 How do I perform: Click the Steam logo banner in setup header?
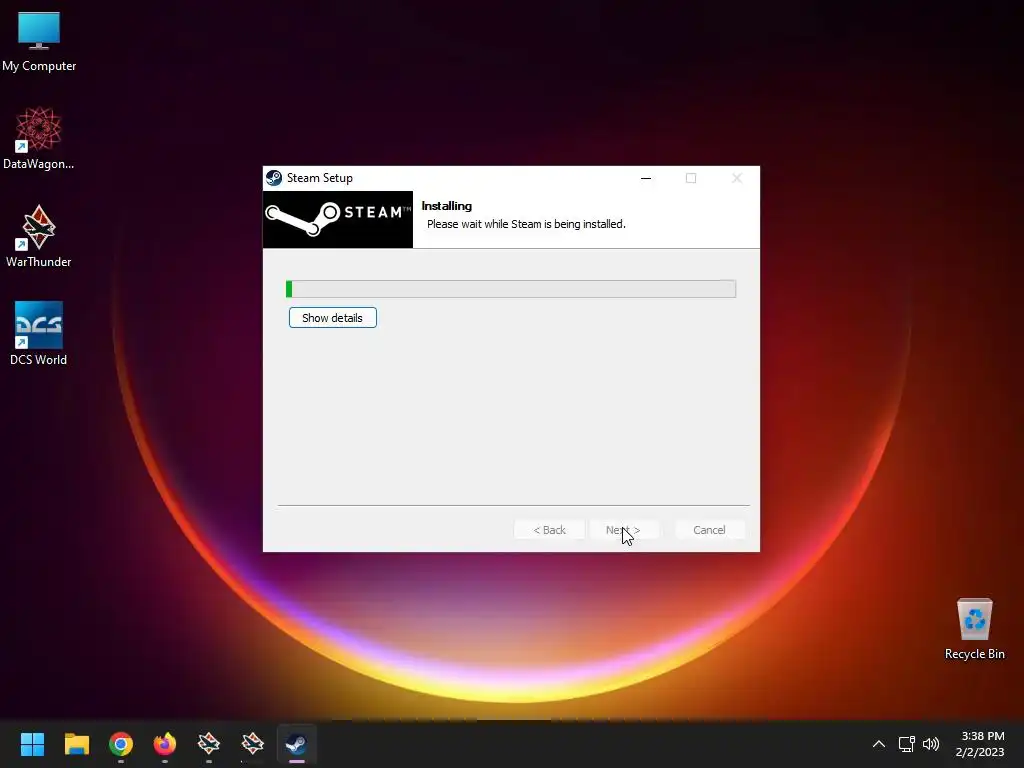pyautogui.click(x=338, y=219)
